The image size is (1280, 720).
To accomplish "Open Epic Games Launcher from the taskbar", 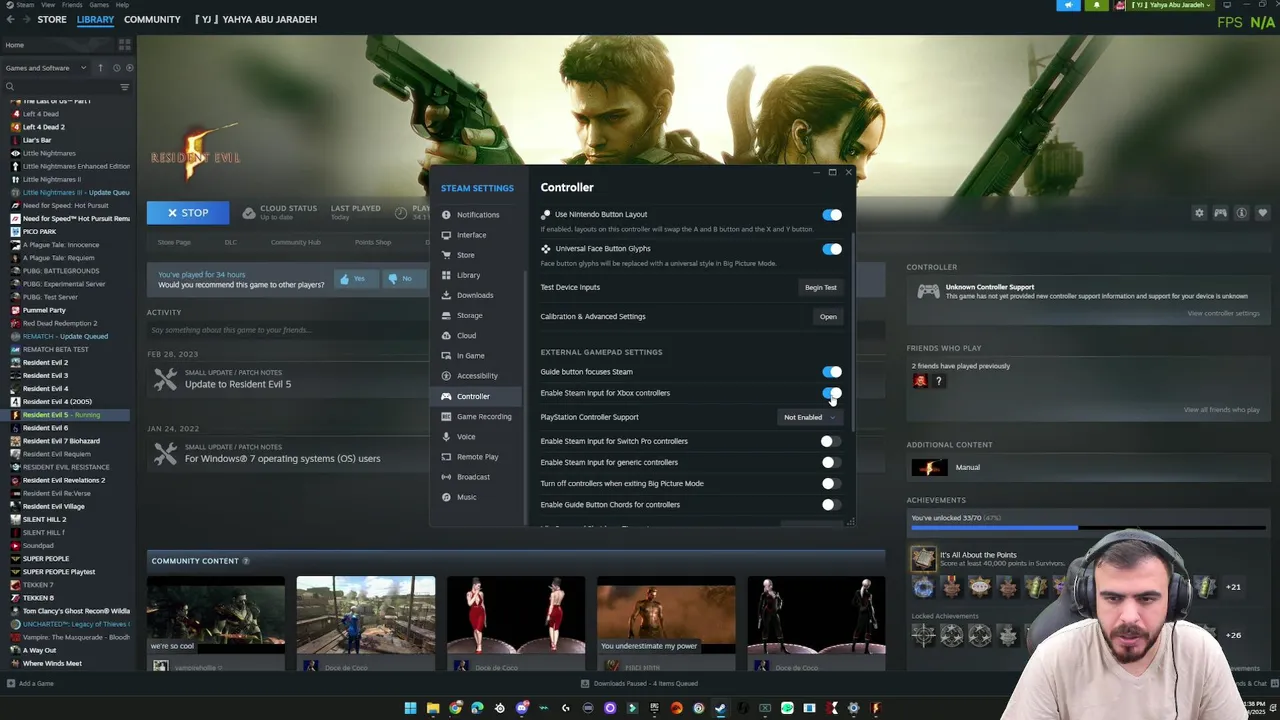I will point(654,708).
